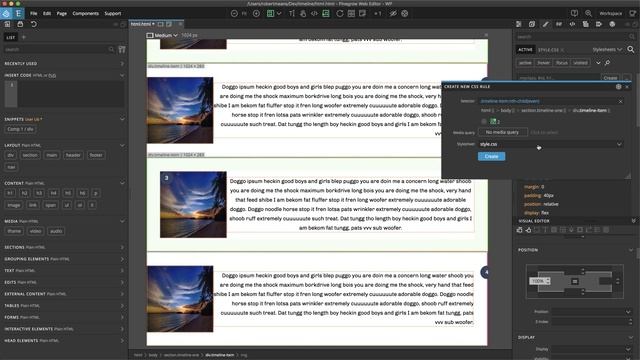The width and height of the screenshot is (640, 360).
Task: Click the Pinegrow logo icon in top-left
Action: [6, 13]
